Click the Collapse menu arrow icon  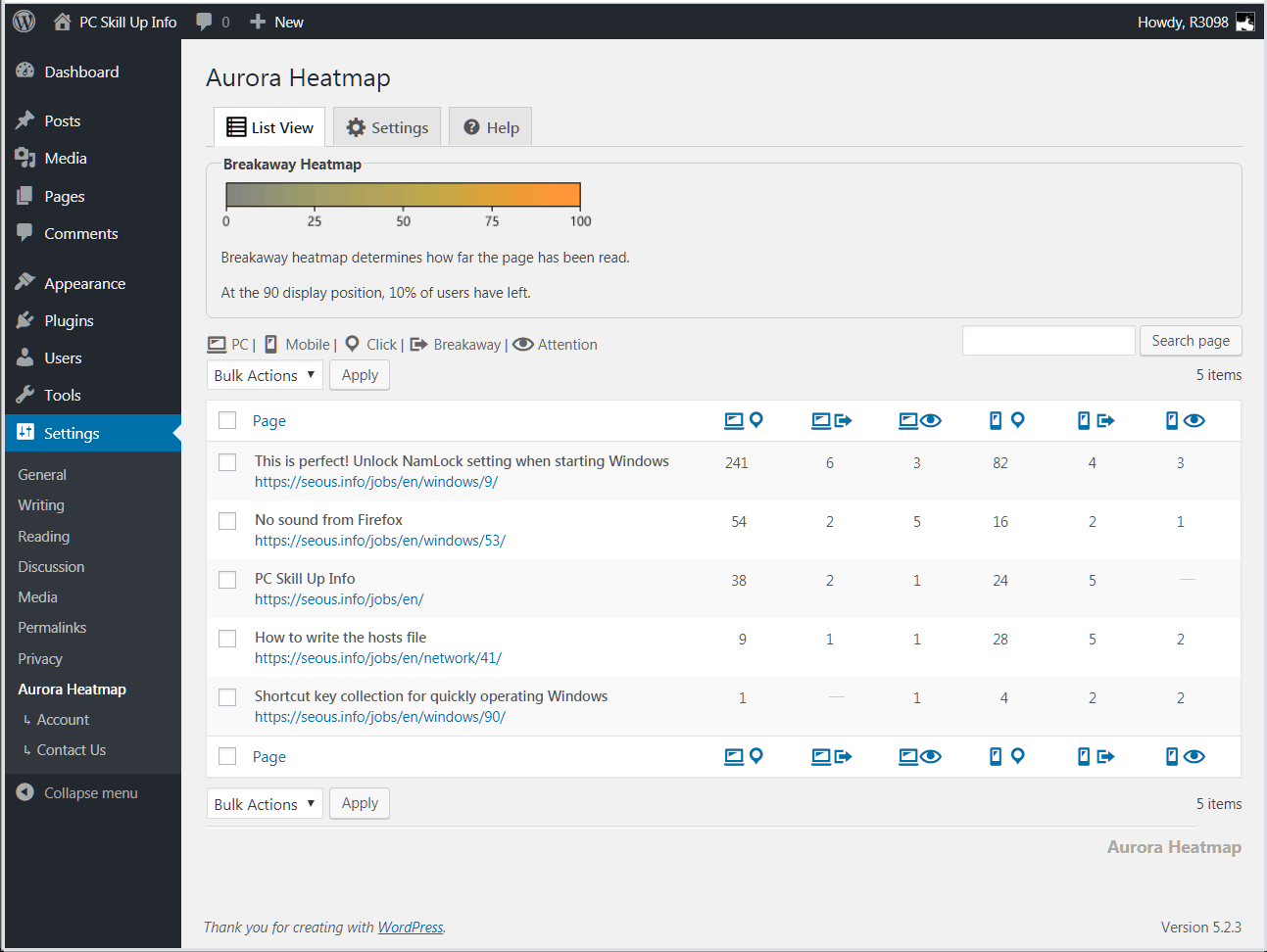coord(25,792)
